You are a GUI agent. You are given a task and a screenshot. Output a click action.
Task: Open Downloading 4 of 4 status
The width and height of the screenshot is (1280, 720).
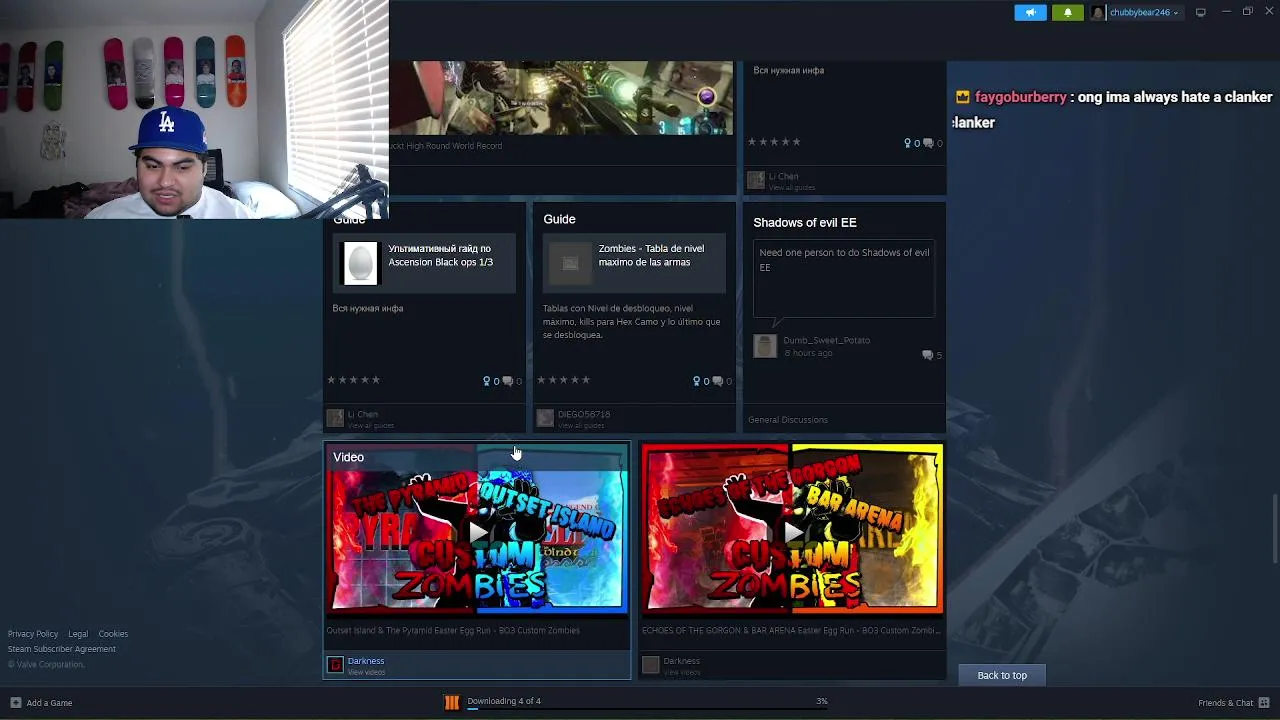[x=504, y=701]
